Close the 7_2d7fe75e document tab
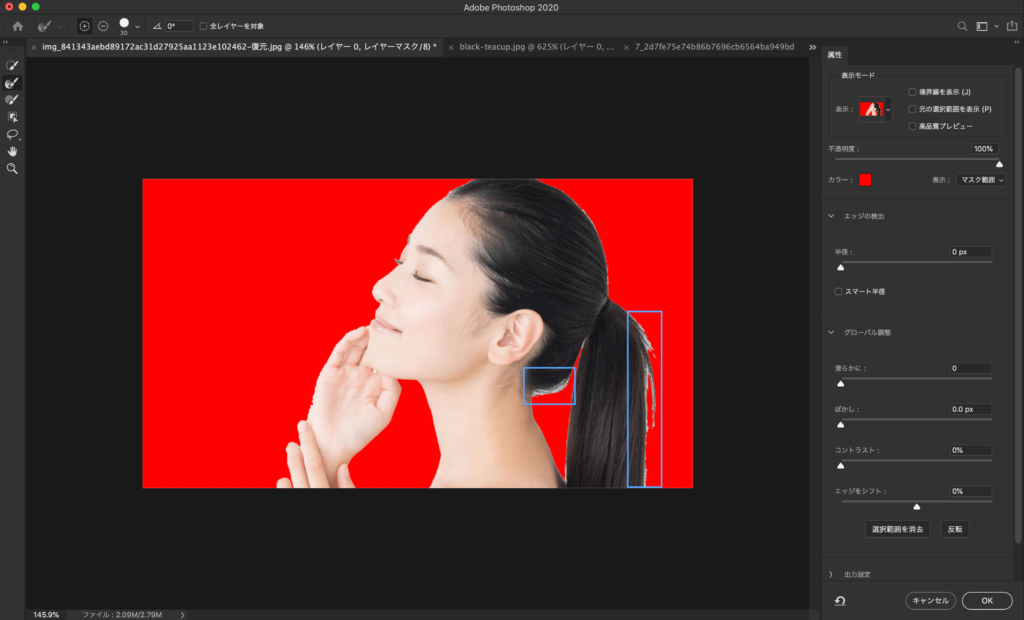 click(x=626, y=47)
